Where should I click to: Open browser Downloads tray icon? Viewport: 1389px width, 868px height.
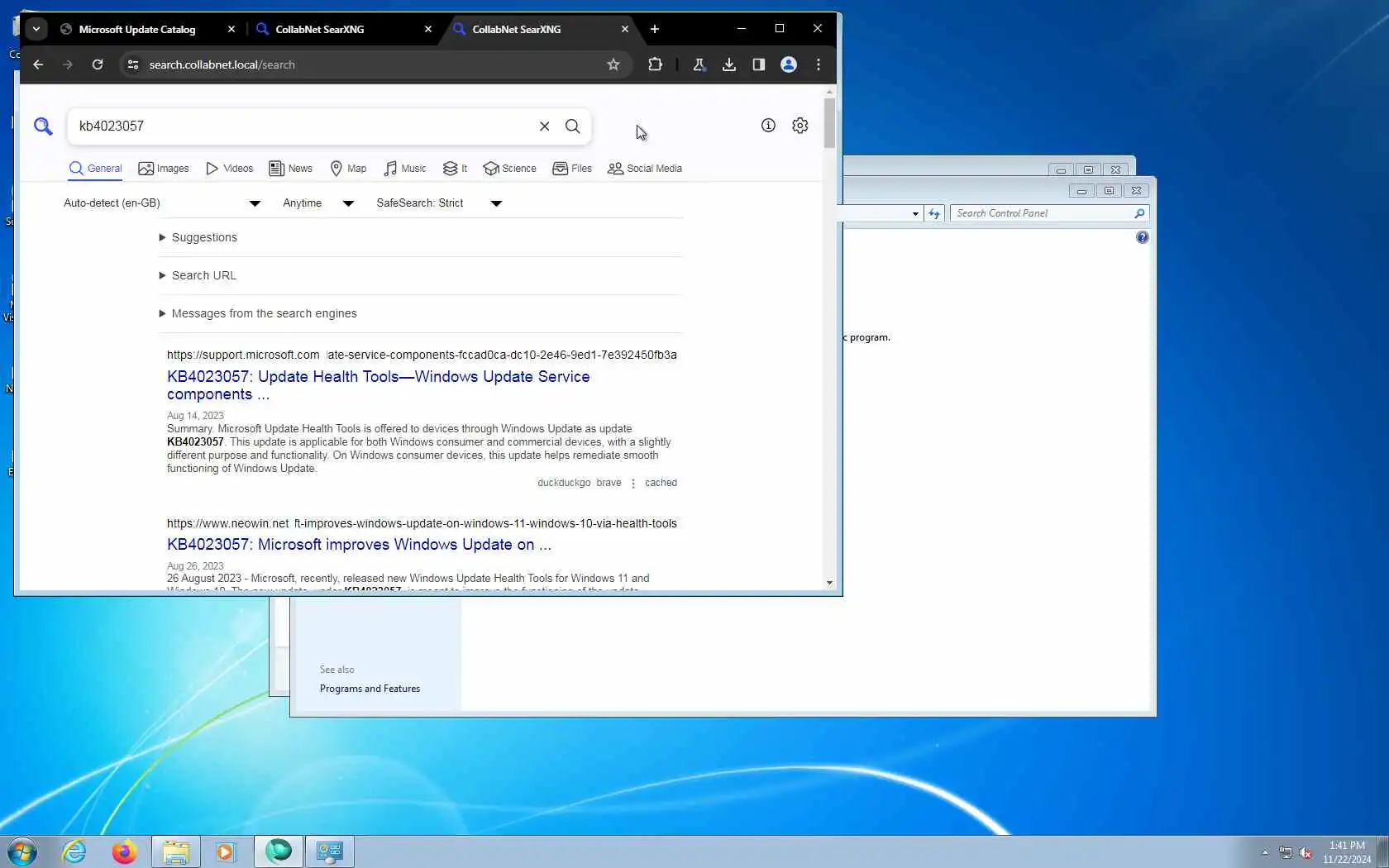tap(728, 64)
